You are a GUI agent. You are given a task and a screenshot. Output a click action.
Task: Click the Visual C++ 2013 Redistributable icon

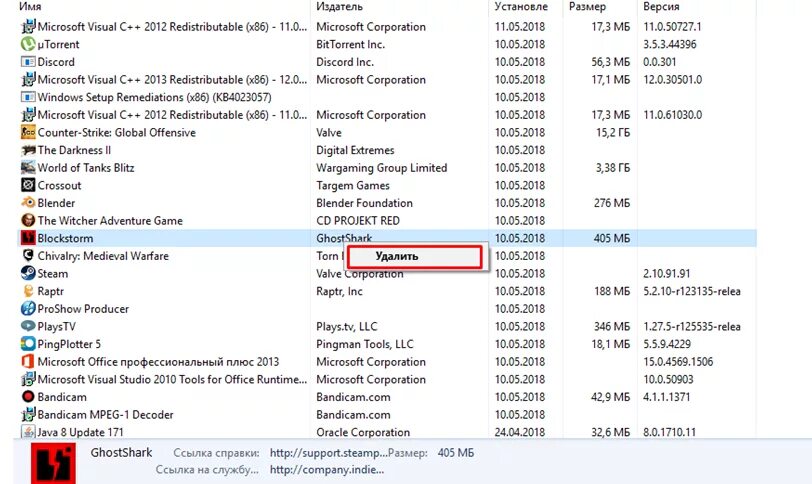(28, 80)
